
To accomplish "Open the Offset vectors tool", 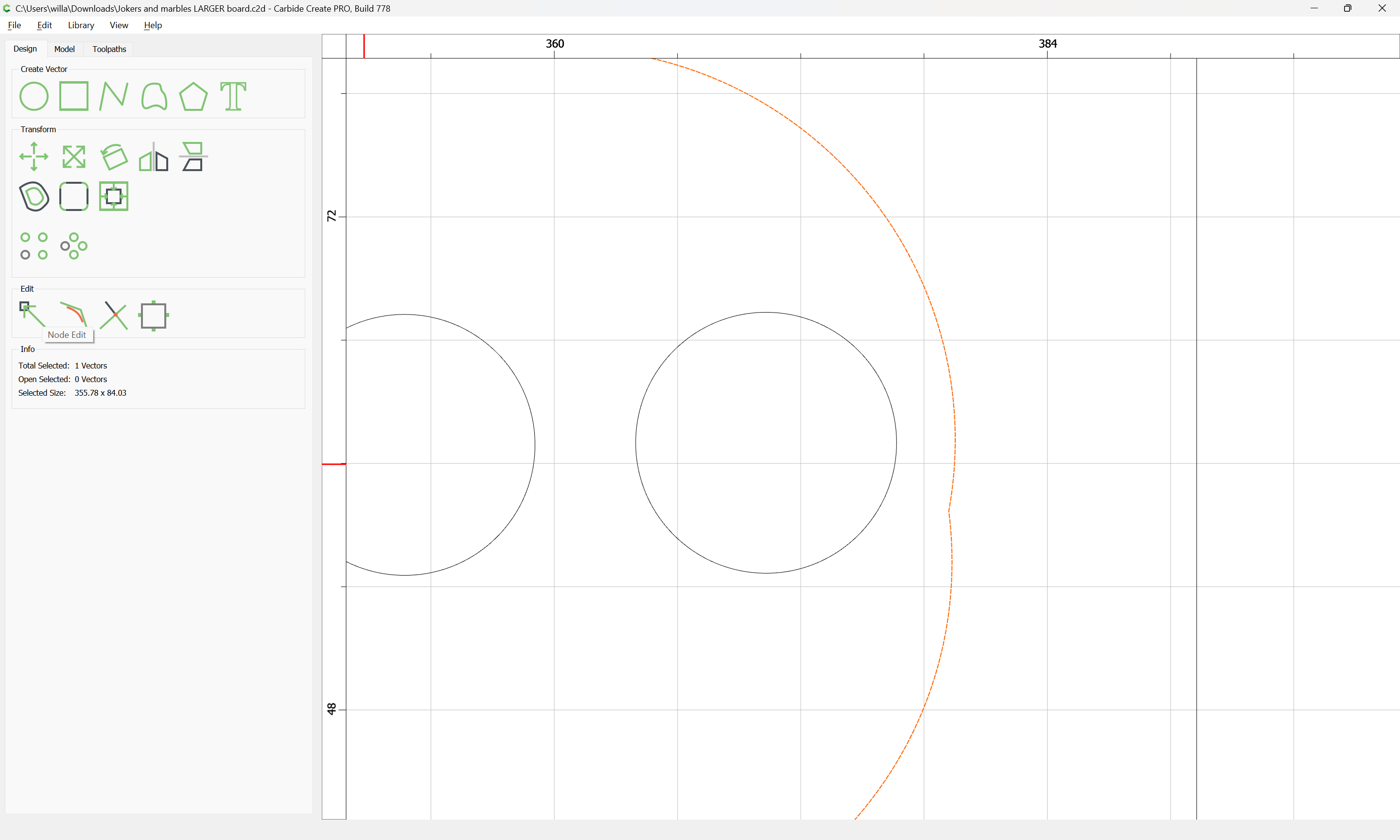I will pos(34,196).
